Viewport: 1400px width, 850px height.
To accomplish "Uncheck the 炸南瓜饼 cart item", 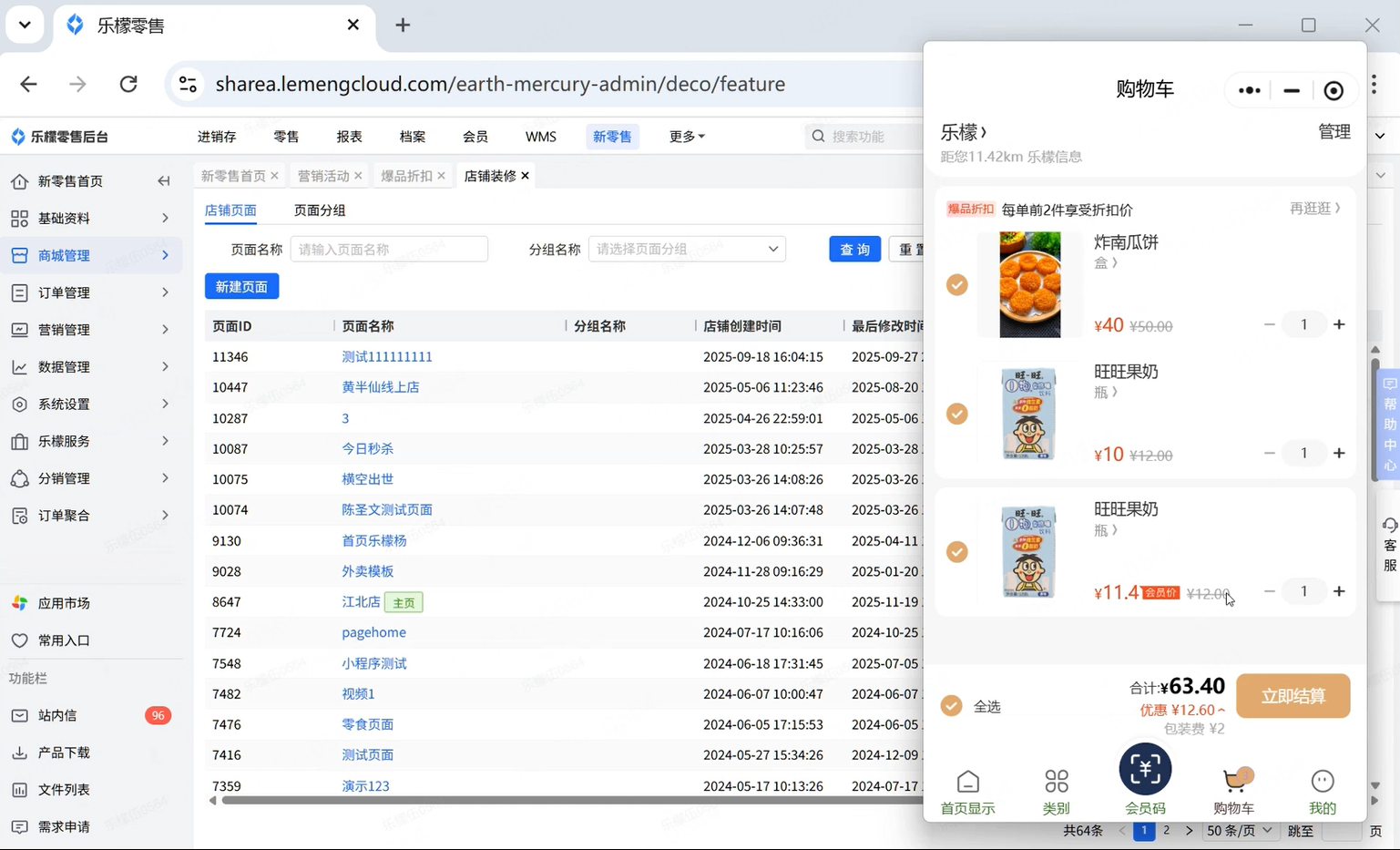I will (956, 285).
